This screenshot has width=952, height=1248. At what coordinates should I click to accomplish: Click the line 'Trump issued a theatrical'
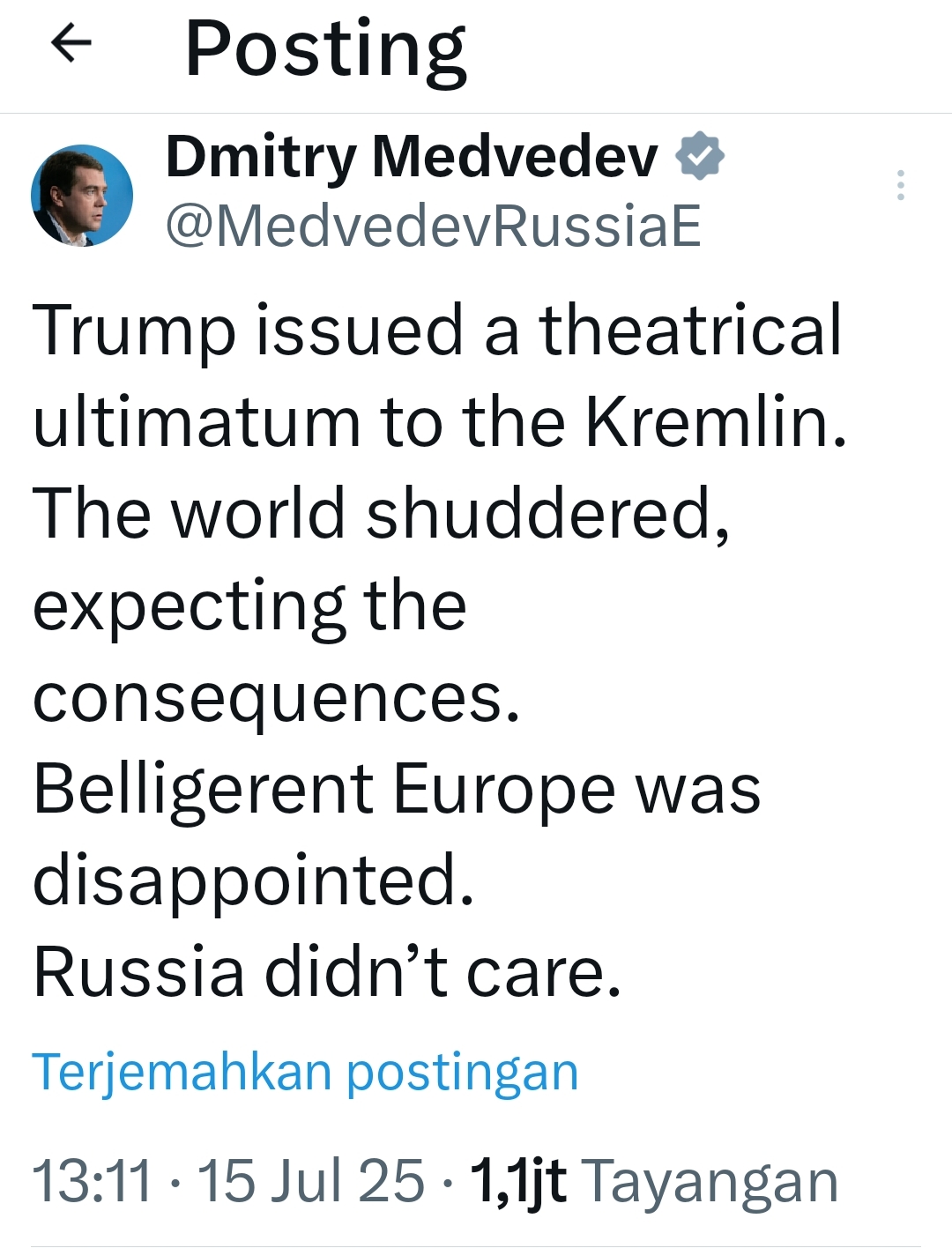tap(437, 330)
